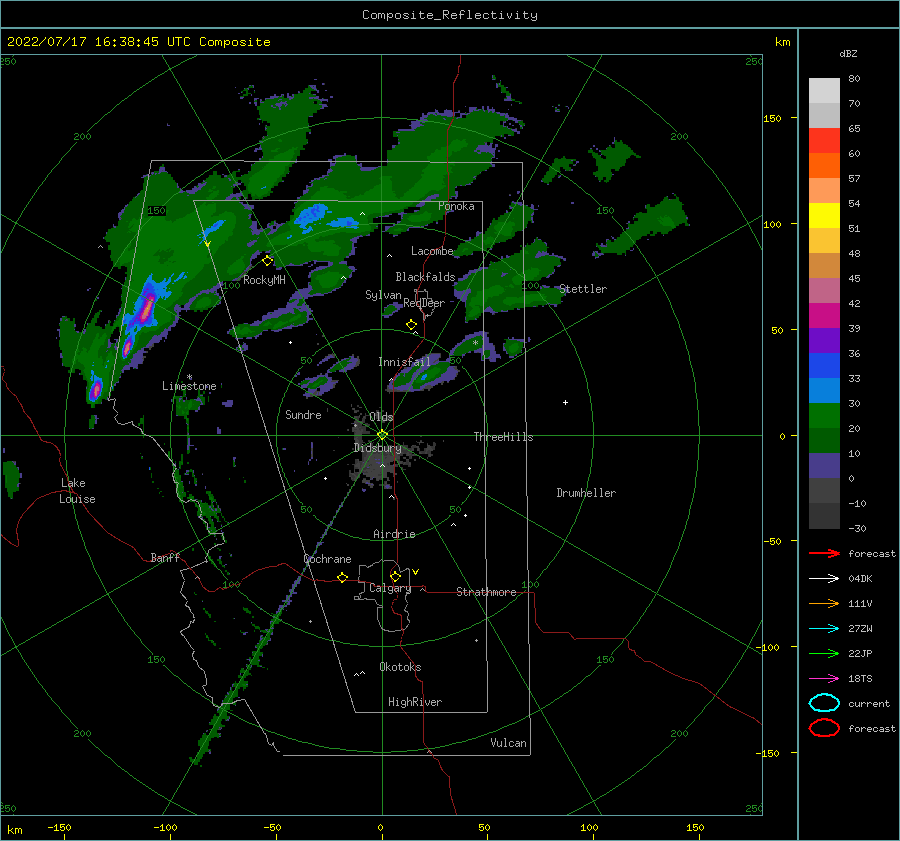Click the Okotoks label
Viewport: 900px width, 841px height.
pos(400,667)
